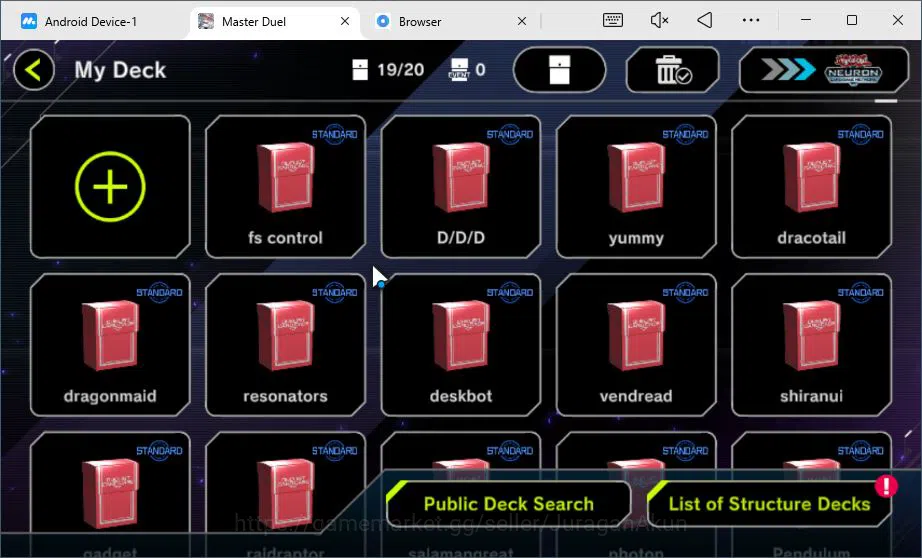Click the emulator back triangle icon

[705, 21]
